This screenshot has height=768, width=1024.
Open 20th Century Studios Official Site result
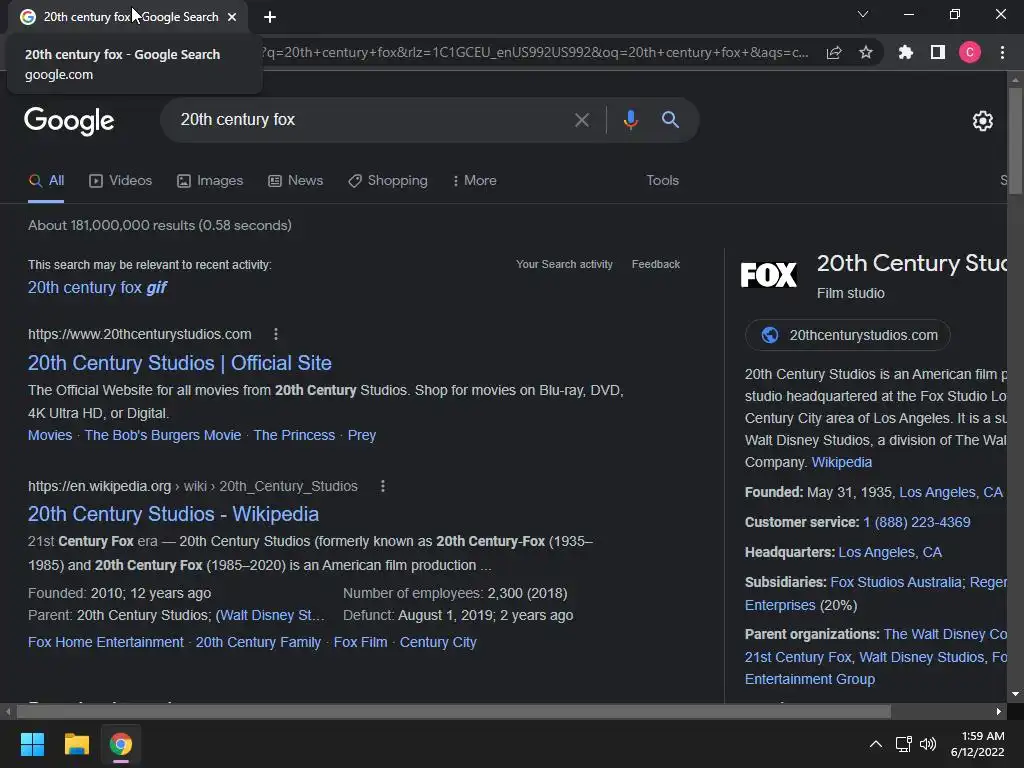[x=180, y=363]
